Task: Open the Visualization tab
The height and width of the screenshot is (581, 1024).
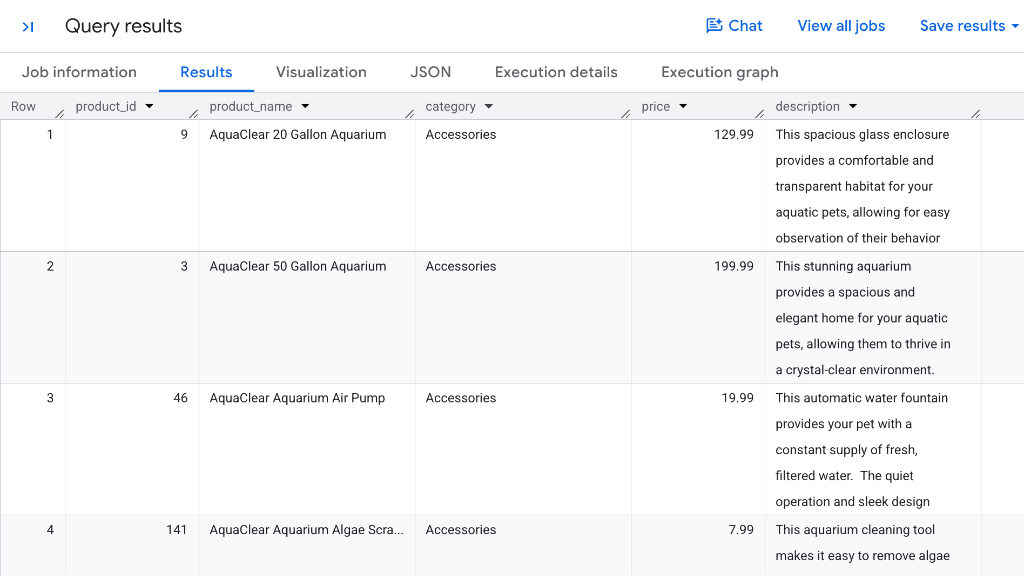Action: coord(321,72)
